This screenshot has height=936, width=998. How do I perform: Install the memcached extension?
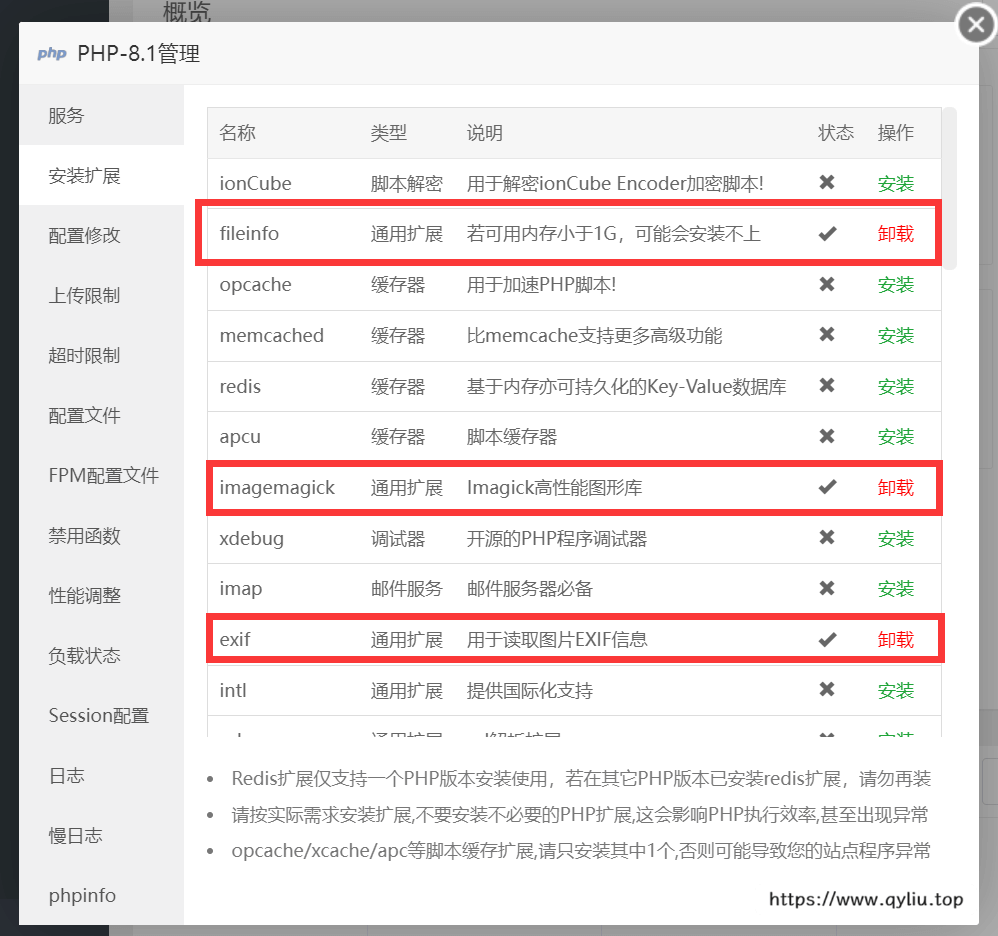[896, 336]
